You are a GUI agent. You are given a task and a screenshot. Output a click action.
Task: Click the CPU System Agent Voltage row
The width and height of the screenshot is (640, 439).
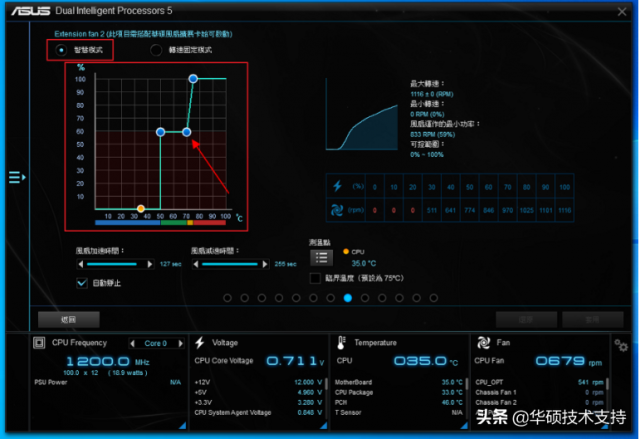(x=258, y=412)
